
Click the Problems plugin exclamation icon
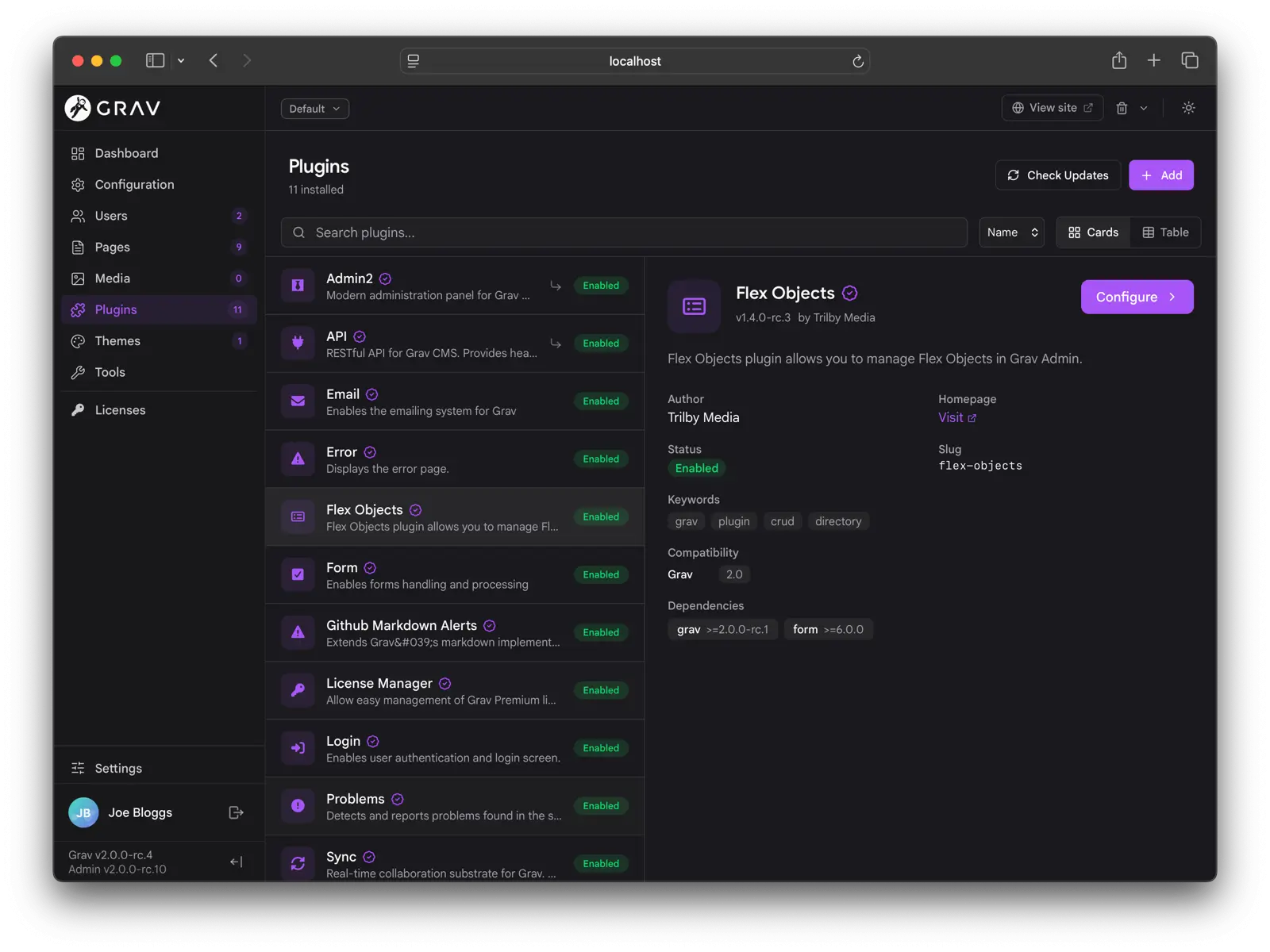coord(298,806)
